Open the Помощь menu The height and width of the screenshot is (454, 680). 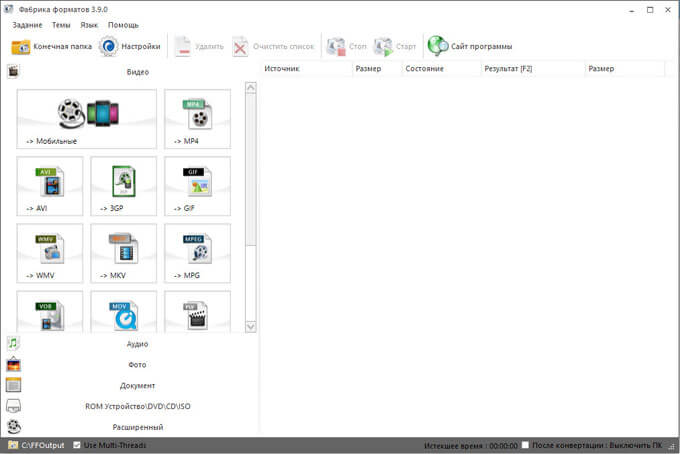[x=123, y=24]
